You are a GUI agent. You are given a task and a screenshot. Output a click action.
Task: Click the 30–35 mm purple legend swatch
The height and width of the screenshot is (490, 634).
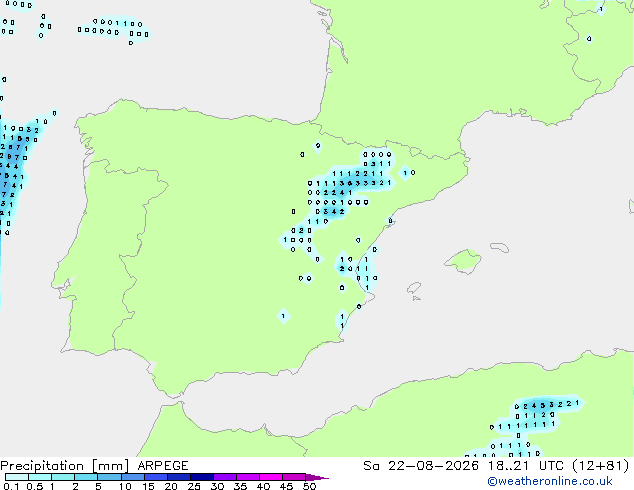pos(224,477)
